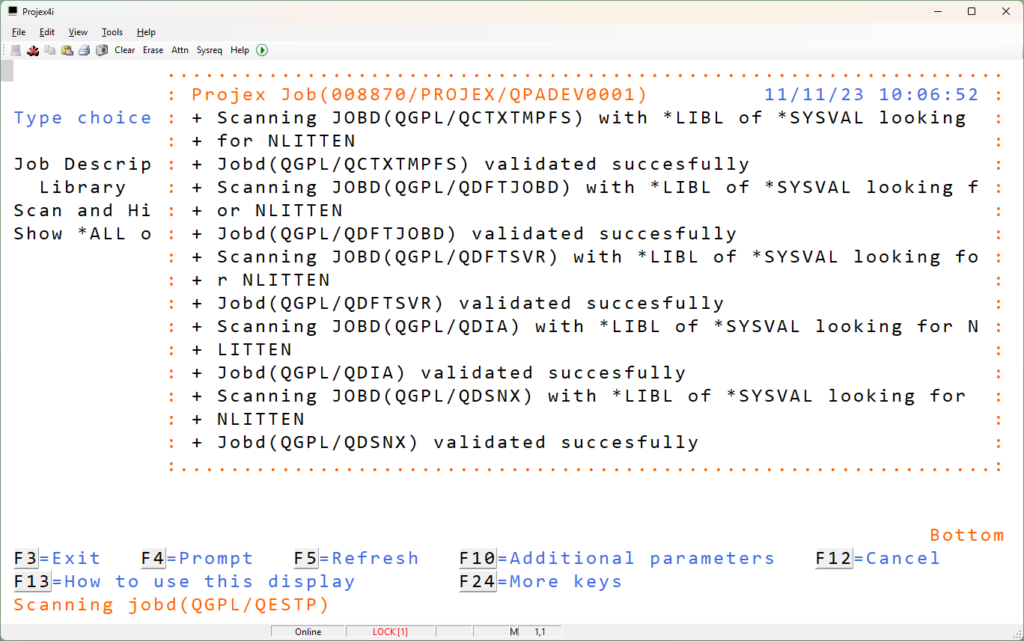
Task: Click the 1,1 cursor position indicator
Action: coord(540,632)
